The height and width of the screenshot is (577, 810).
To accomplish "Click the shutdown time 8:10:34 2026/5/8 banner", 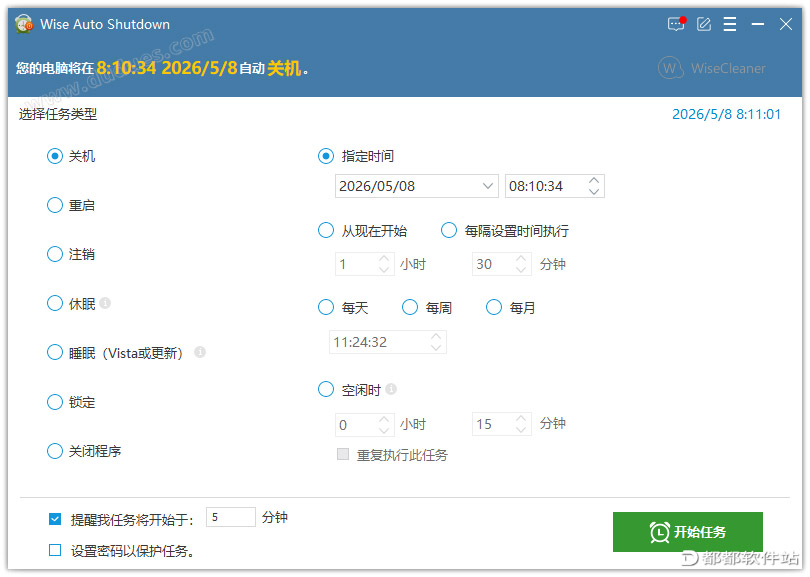I will pos(167,68).
